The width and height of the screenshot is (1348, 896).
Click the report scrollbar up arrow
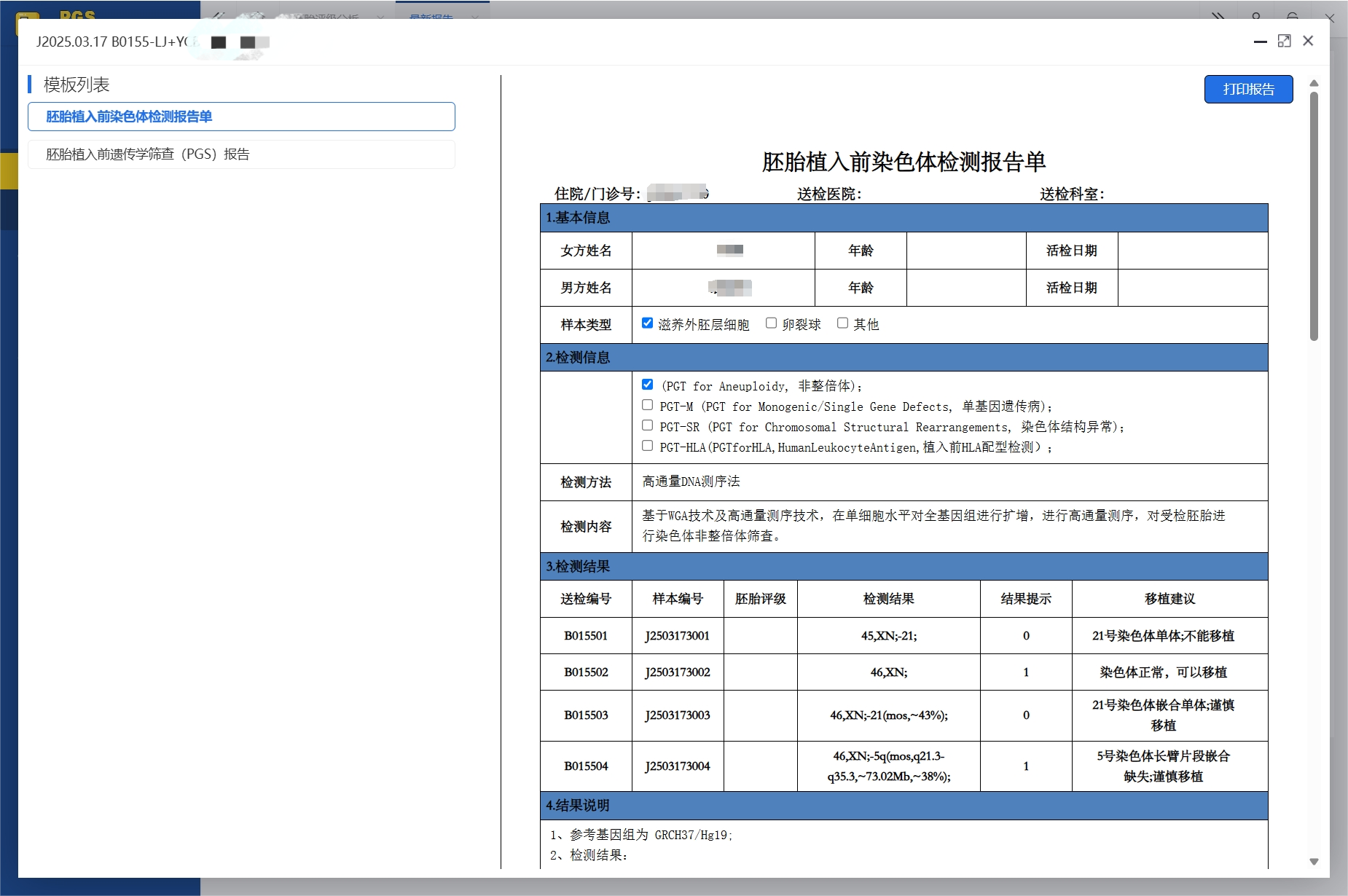pyautogui.click(x=1314, y=83)
